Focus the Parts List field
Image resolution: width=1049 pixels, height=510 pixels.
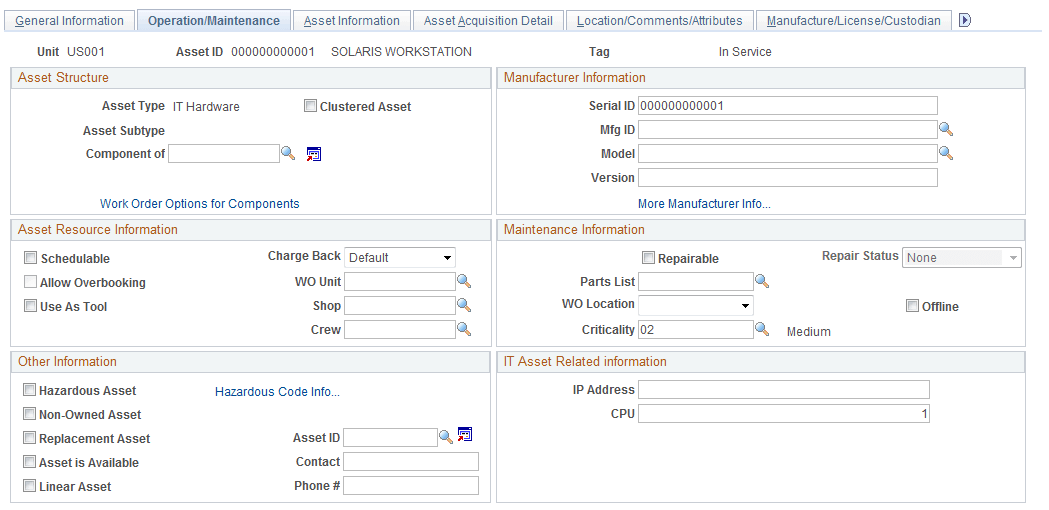(x=696, y=281)
